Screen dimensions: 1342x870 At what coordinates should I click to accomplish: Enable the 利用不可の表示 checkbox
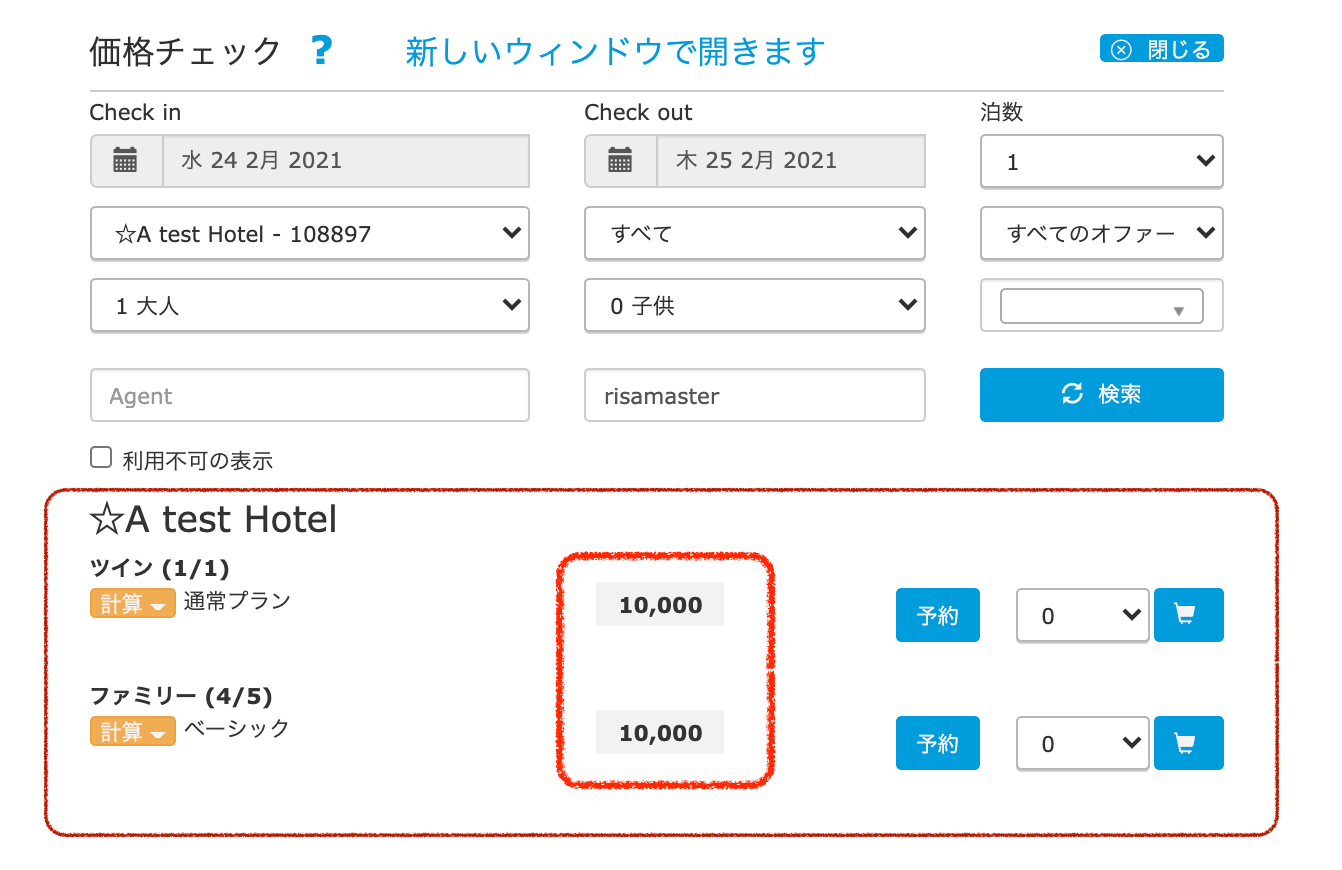point(101,458)
